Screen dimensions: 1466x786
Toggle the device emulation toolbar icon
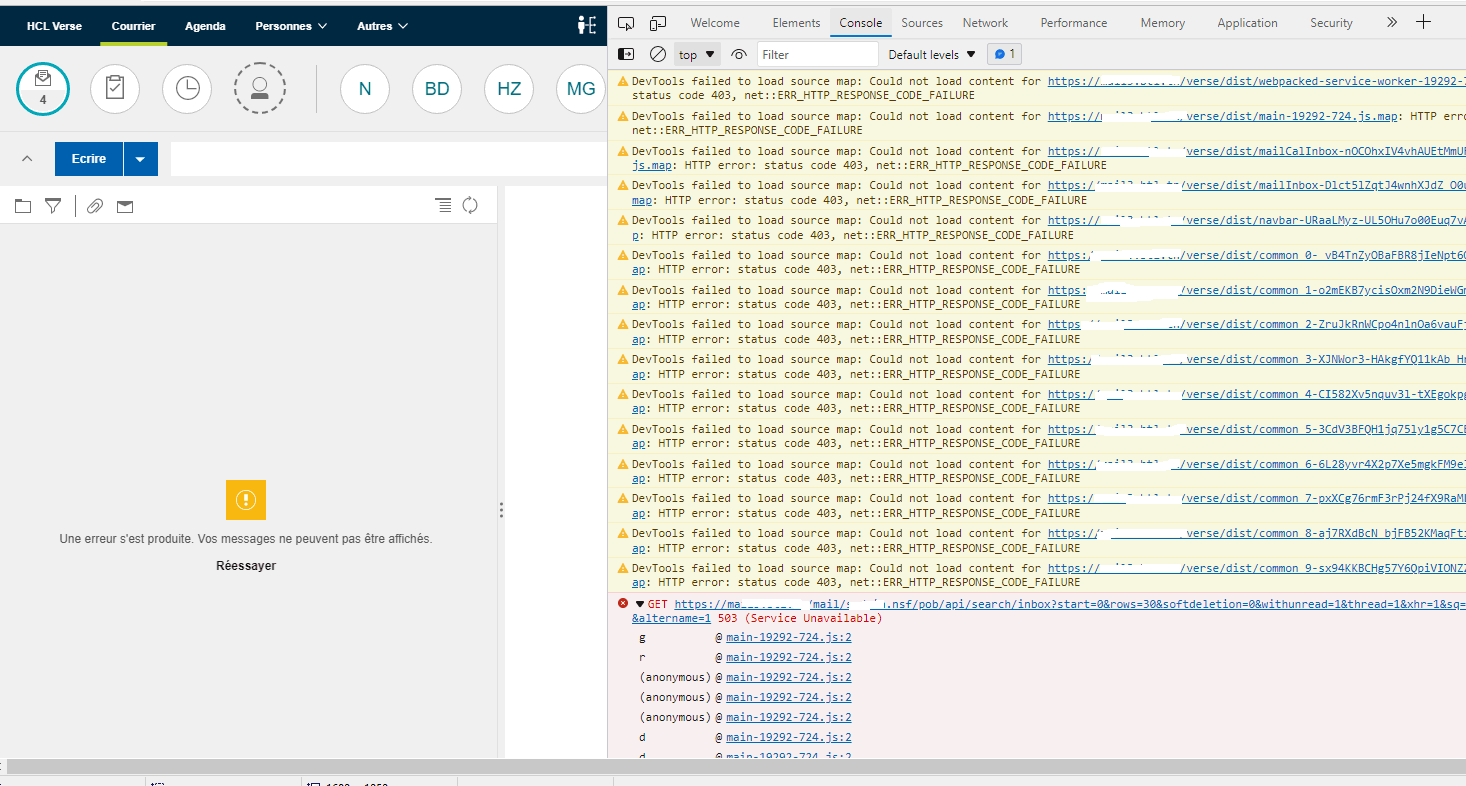(658, 23)
